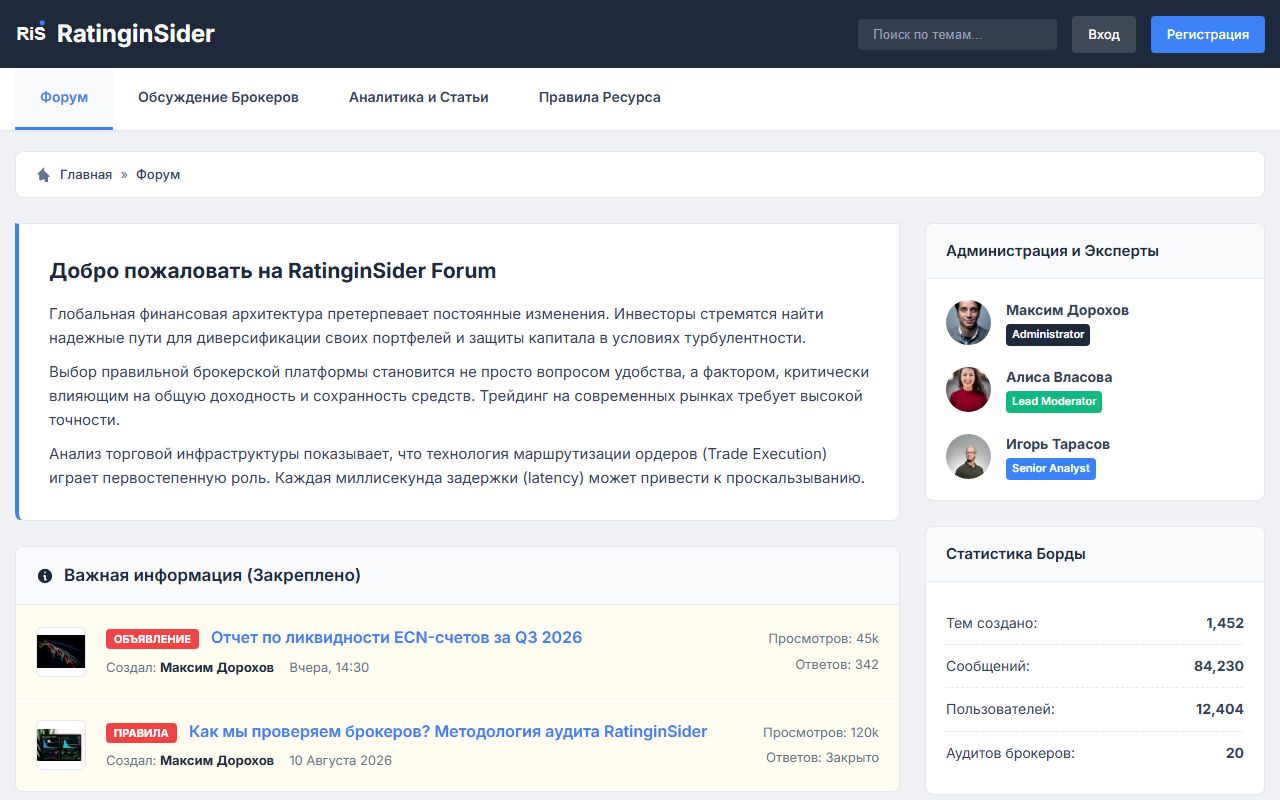Click the ОБЪЯВЛЕНИЕ red tag
The image size is (1280, 800).
(x=152, y=639)
